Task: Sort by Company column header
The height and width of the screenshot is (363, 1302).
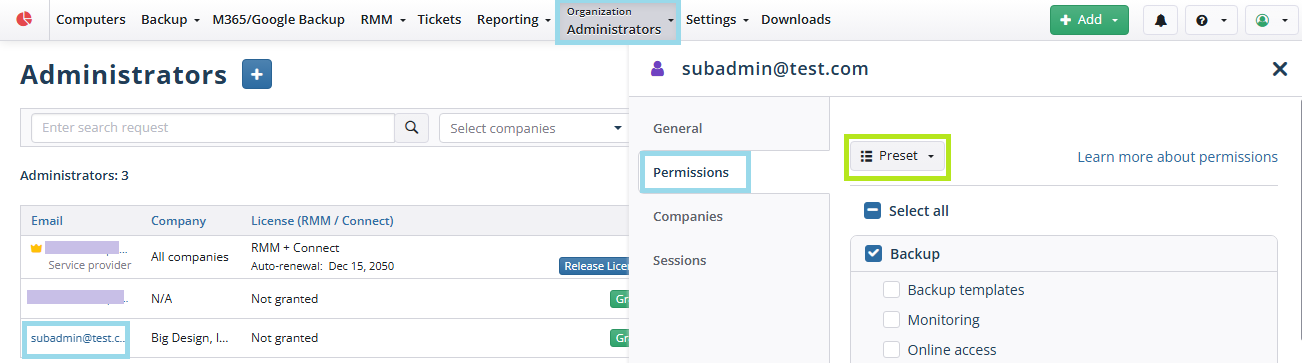Action: (178, 220)
